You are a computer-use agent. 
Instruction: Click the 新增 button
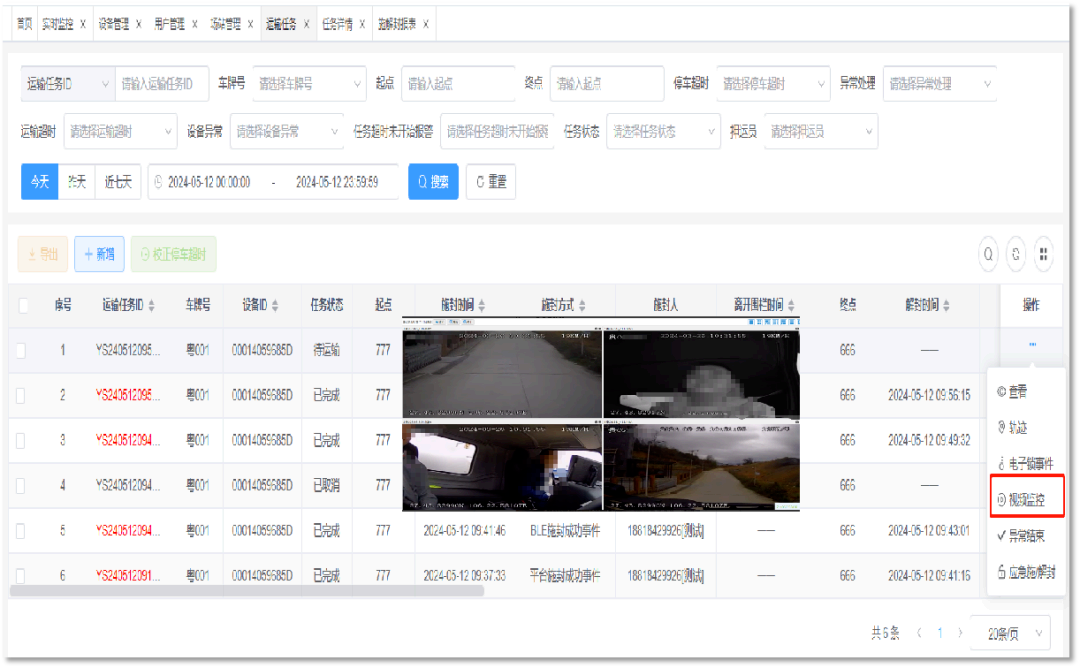click(x=99, y=254)
